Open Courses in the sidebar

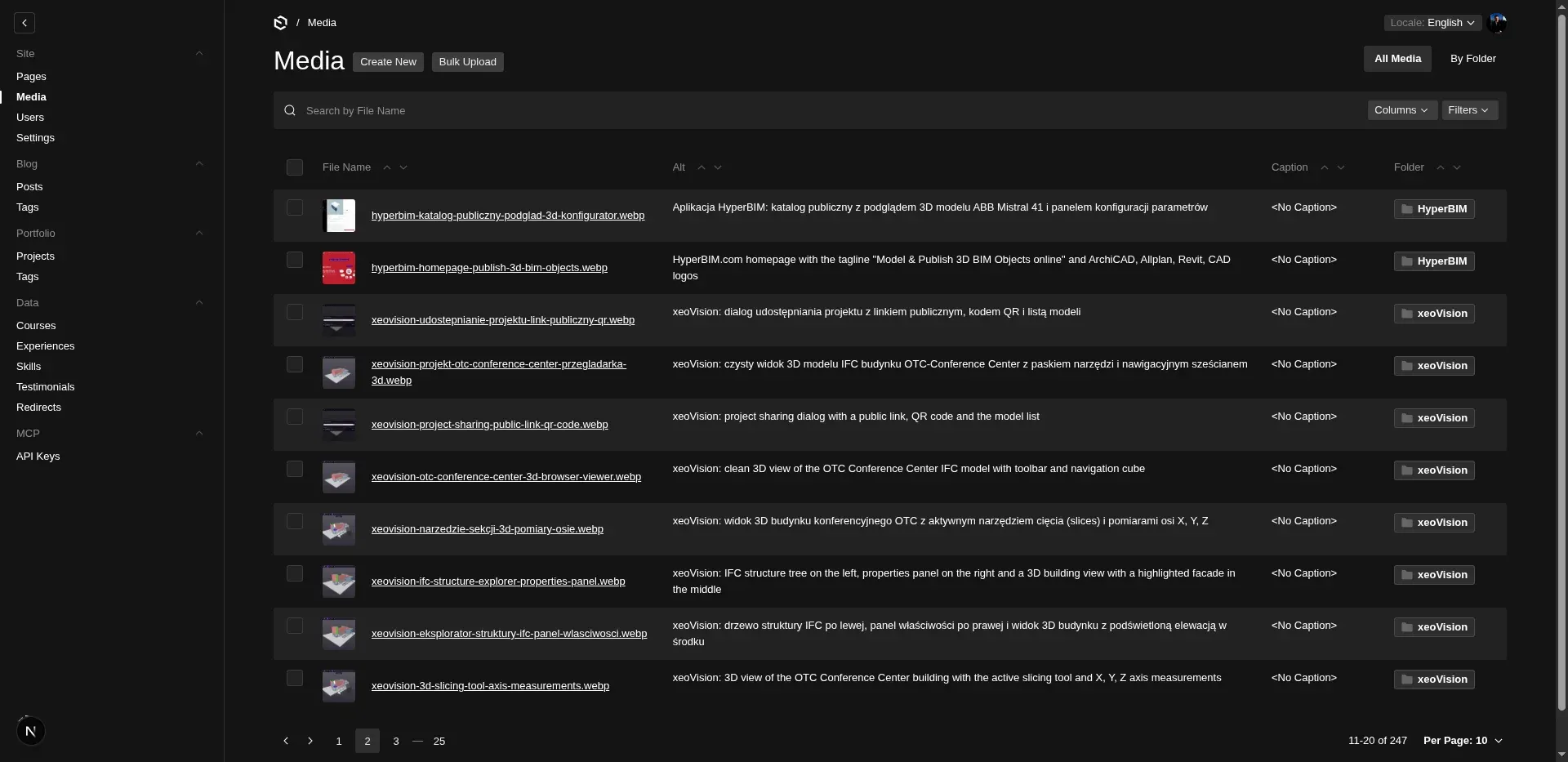[36, 326]
